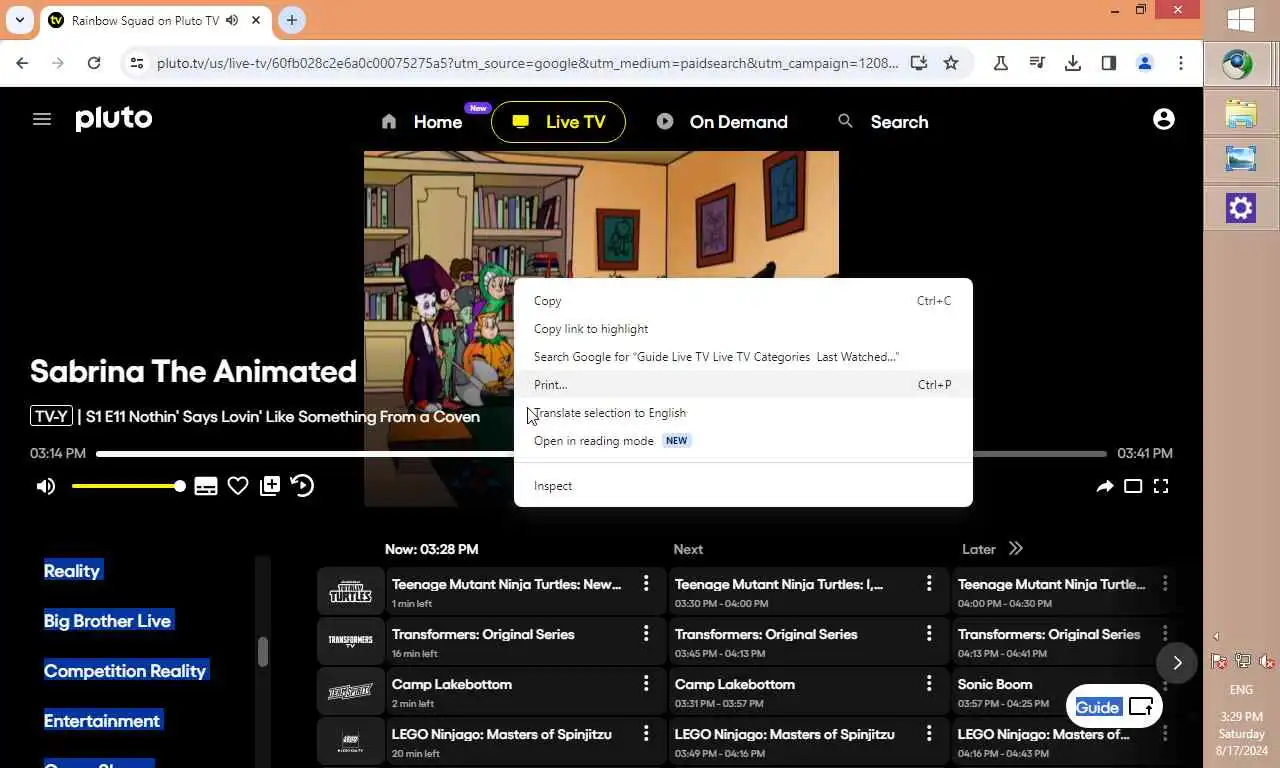Select the Reality category
The image size is (1280, 768).
pyautogui.click(x=72, y=571)
